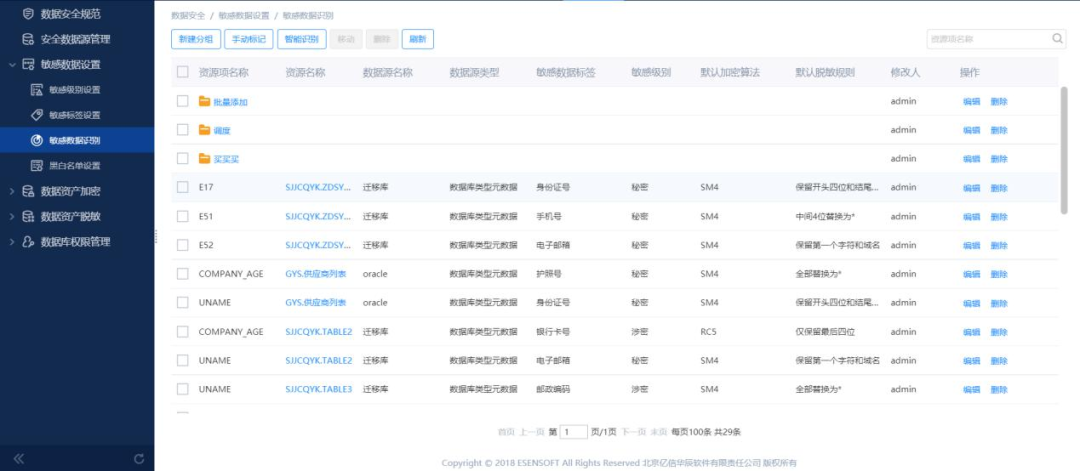The height and width of the screenshot is (471, 1080).
Task: Click the 黑白名单设置 list icon
Action: [37, 165]
